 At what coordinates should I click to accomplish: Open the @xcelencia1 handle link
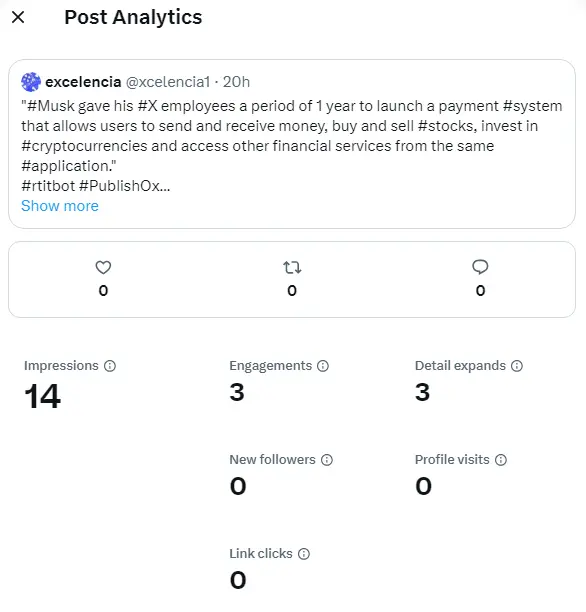[x=168, y=82]
